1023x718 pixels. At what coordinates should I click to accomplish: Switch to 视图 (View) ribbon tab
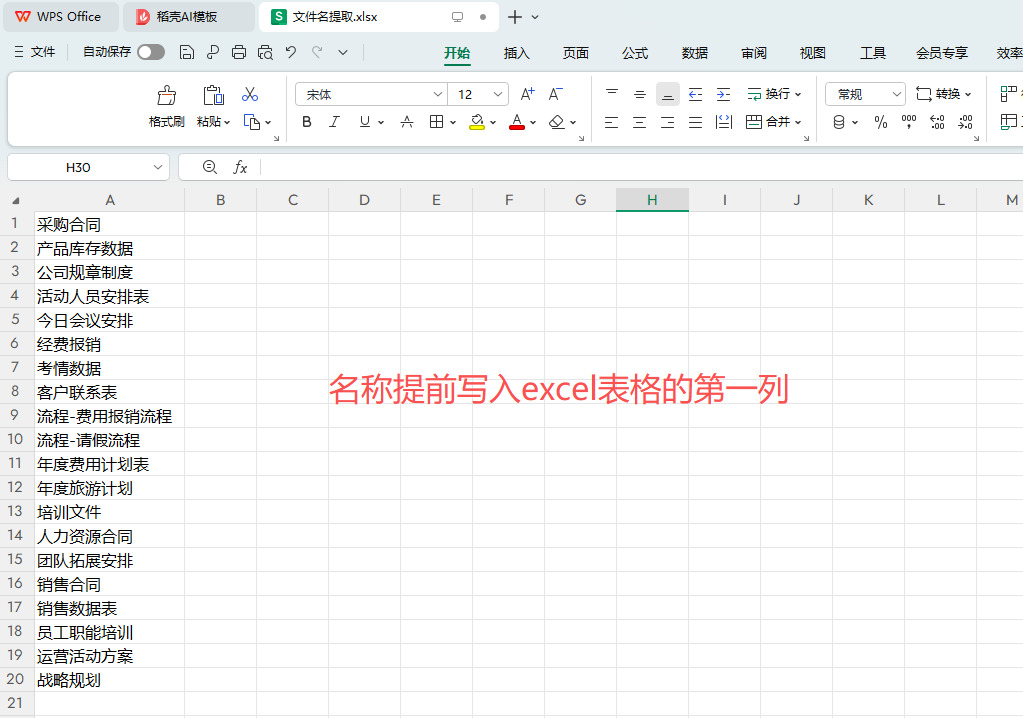coord(813,53)
